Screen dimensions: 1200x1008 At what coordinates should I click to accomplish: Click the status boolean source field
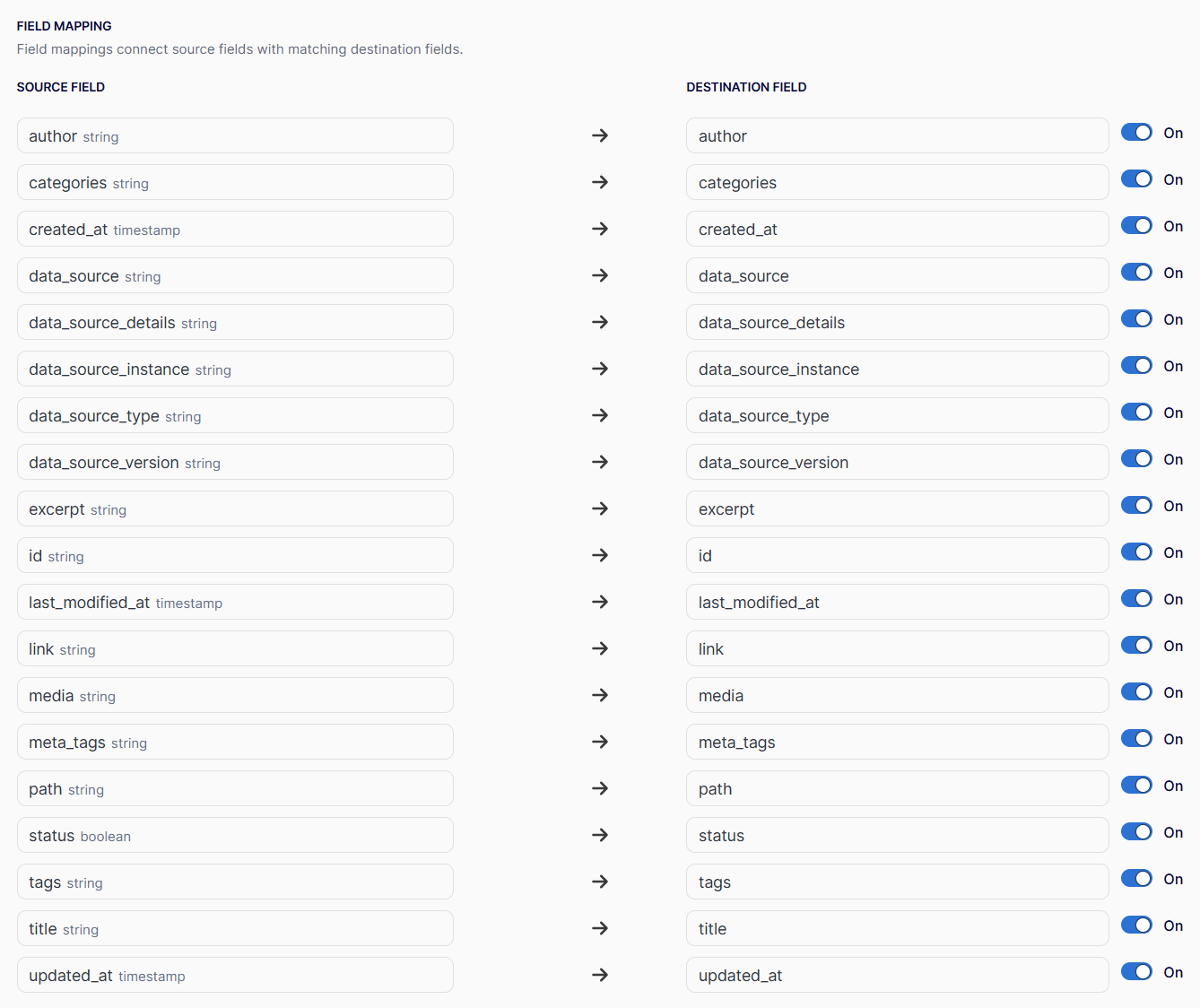coord(235,835)
